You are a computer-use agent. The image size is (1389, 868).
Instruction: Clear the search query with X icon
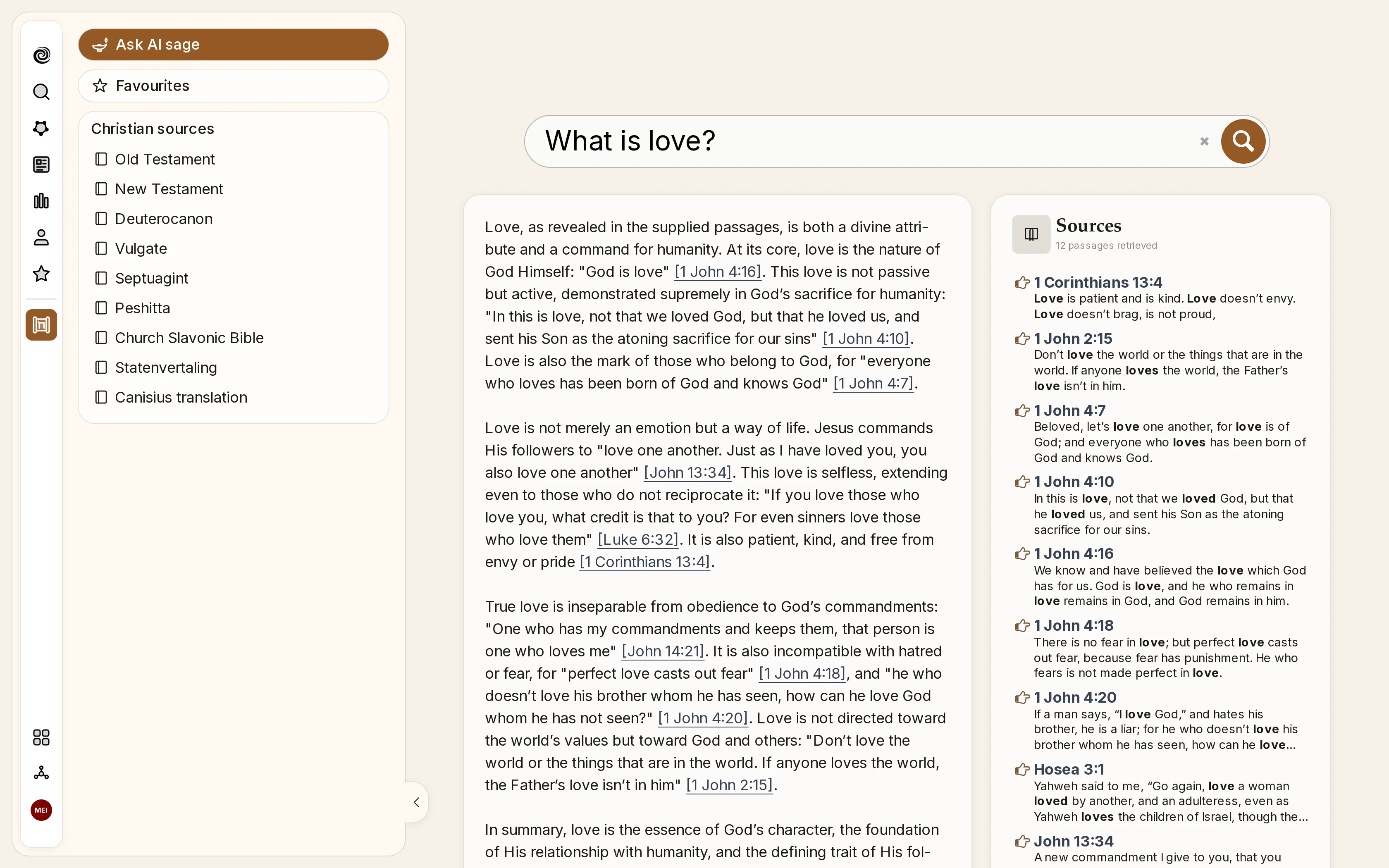pos(1204,141)
